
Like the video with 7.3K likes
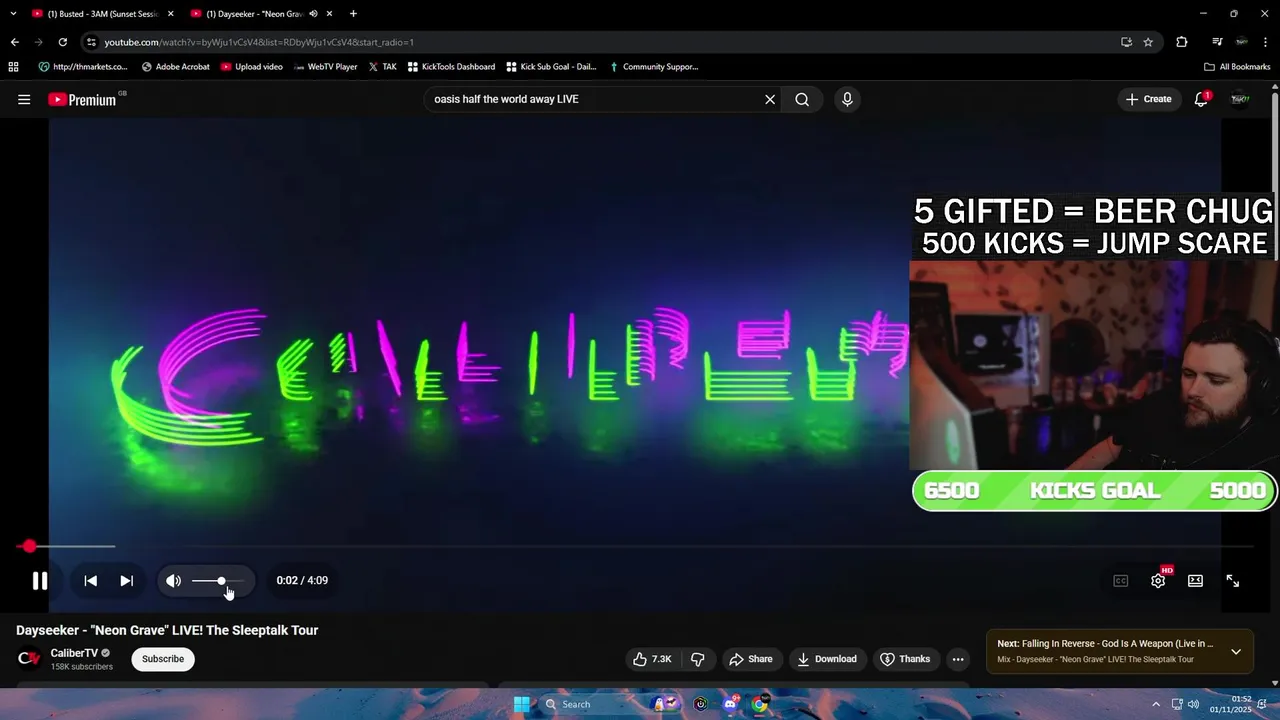tap(652, 659)
